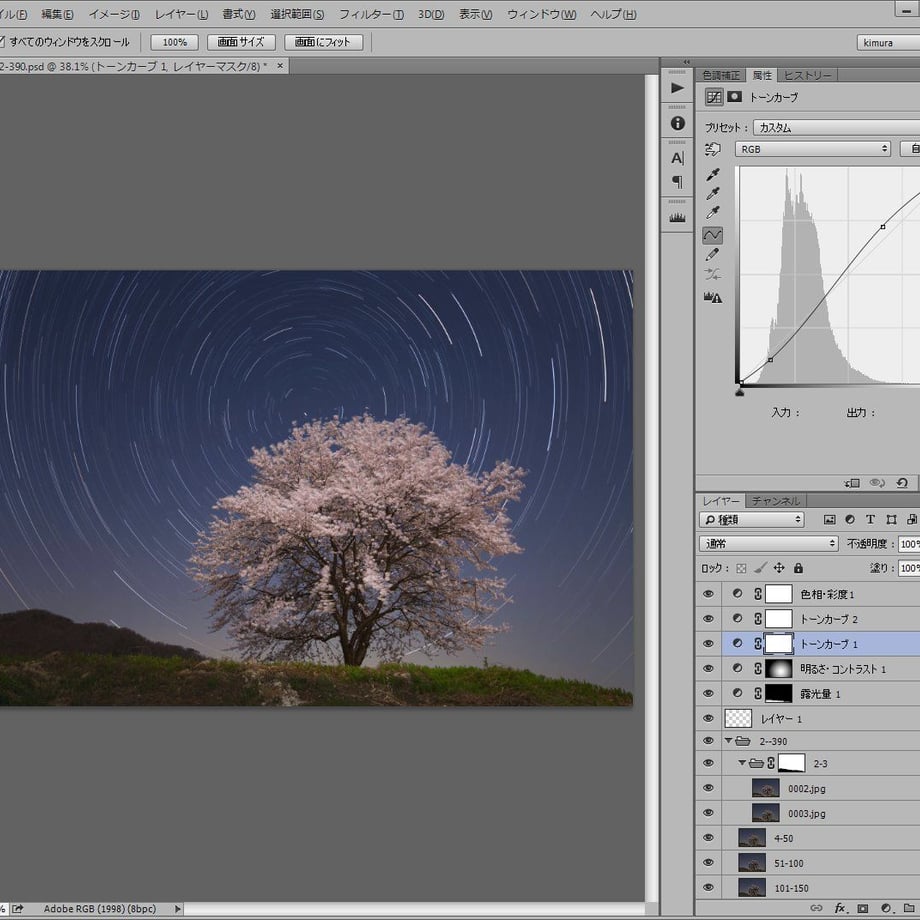Collapse the 2-3 layer group
920x920 pixels.
[742, 763]
